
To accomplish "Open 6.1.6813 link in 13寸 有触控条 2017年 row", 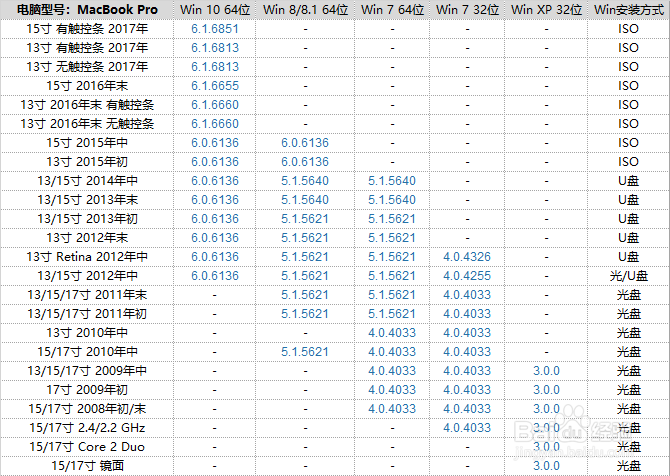I will click(x=215, y=48).
